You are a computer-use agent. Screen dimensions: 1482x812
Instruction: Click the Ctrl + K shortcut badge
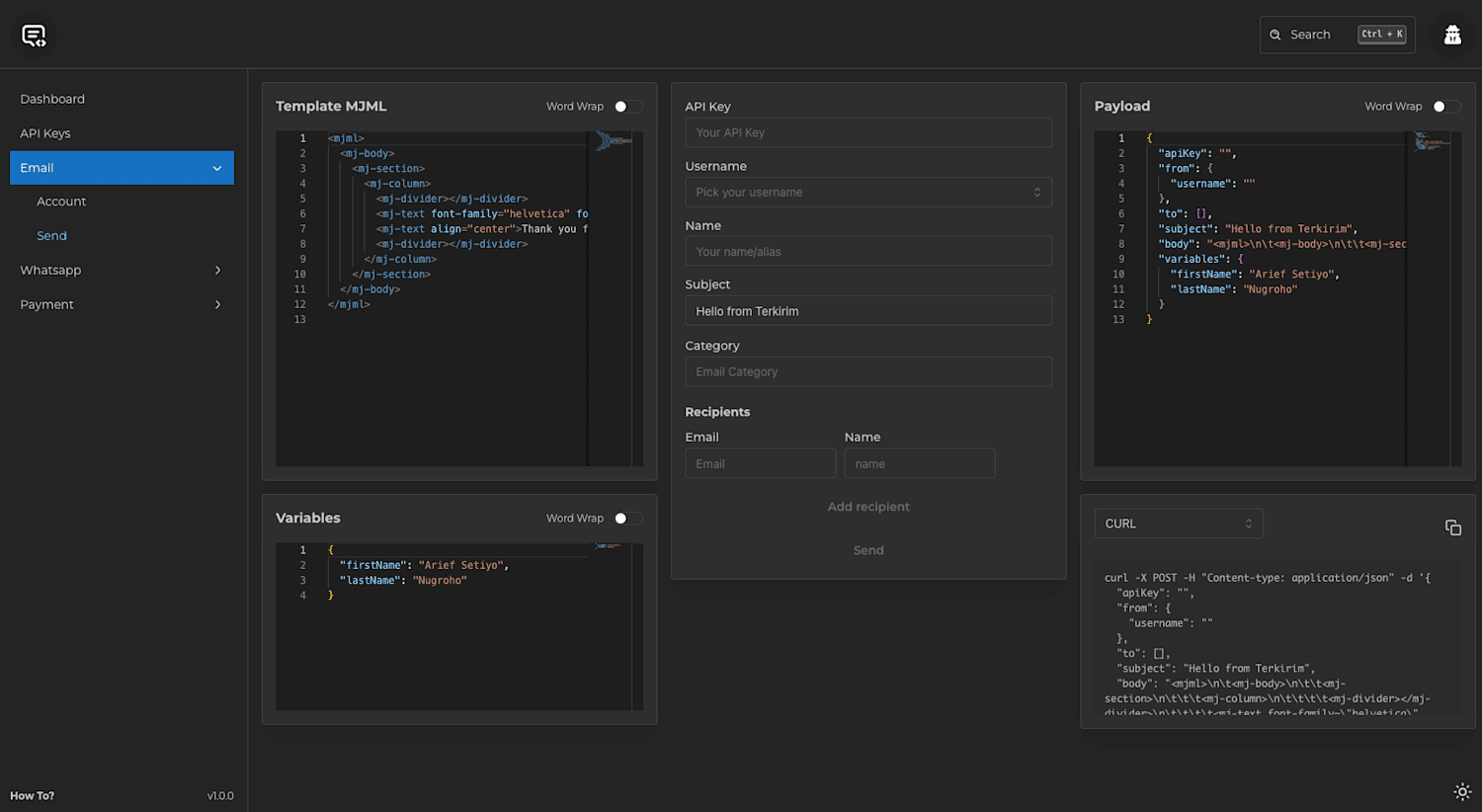click(x=1381, y=35)
